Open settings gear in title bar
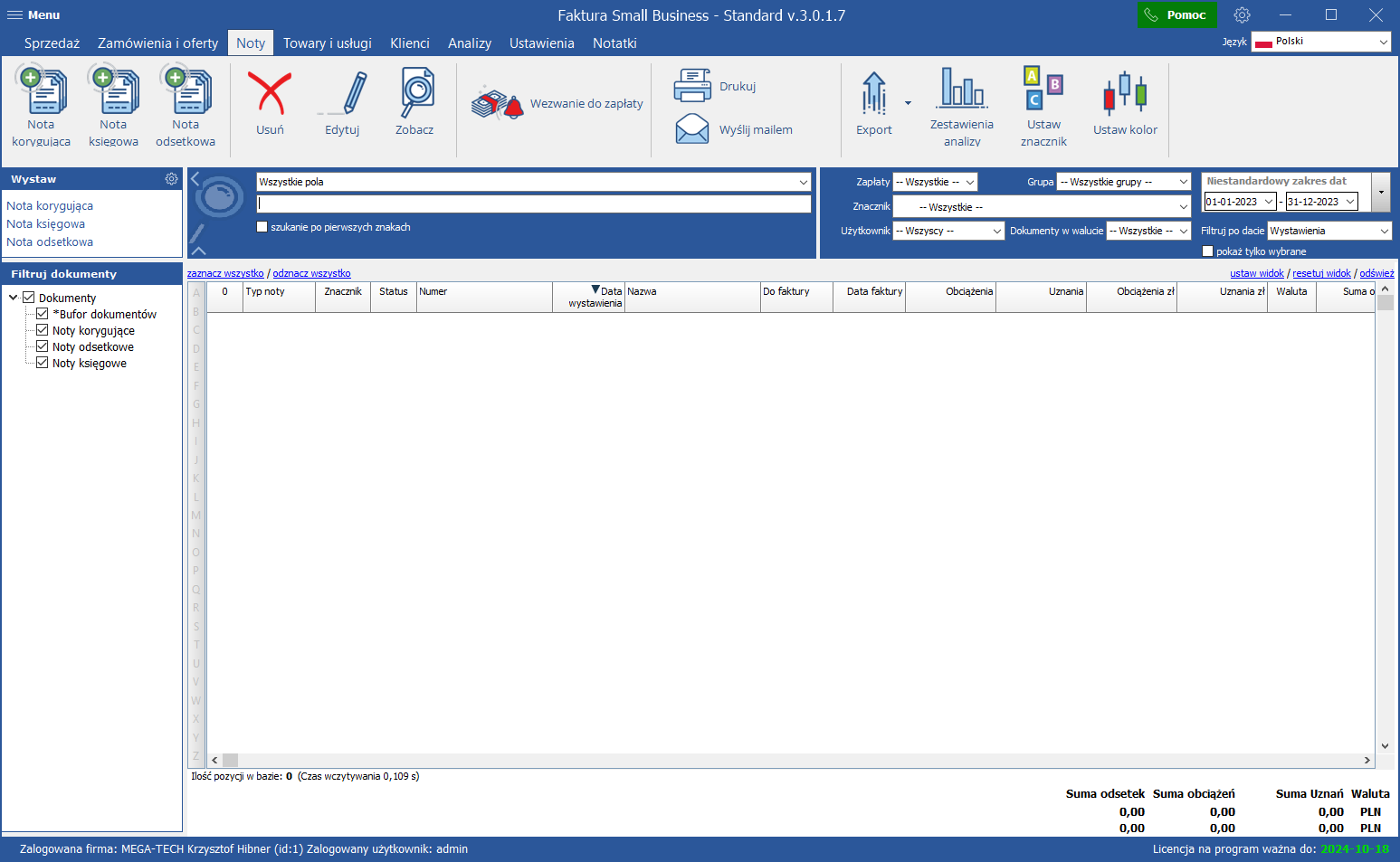This screenshot has height=862, width=1400. [1243, 15]
